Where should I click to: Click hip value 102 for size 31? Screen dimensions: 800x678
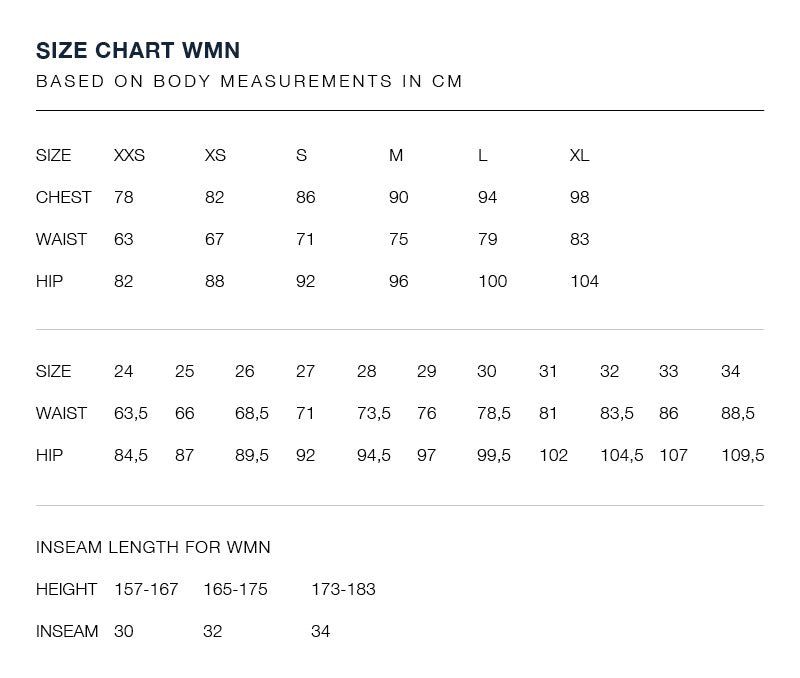[x=554, y=455]
